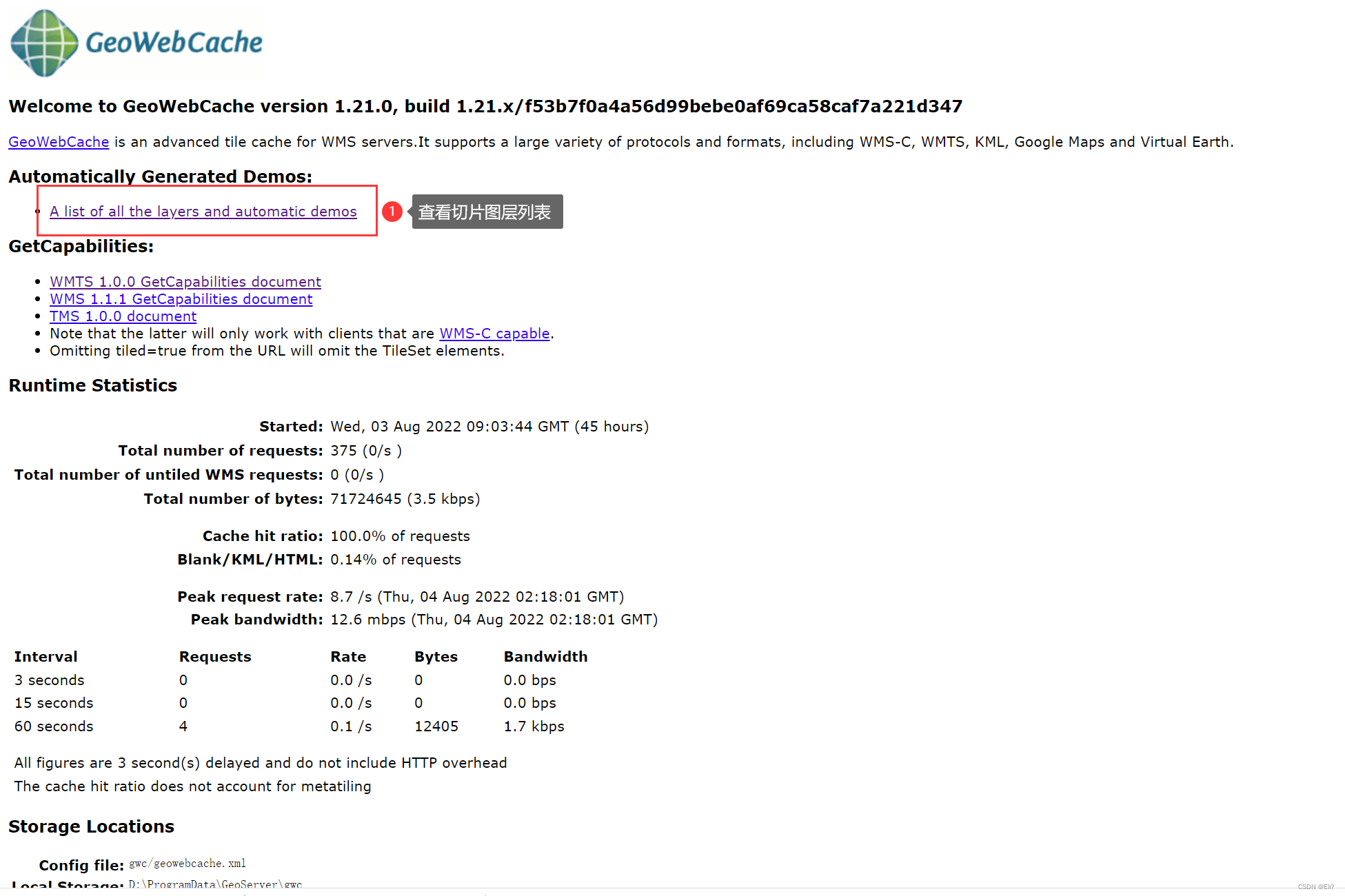Open the list of all layers and automatic demos

[x=203, y=212]
